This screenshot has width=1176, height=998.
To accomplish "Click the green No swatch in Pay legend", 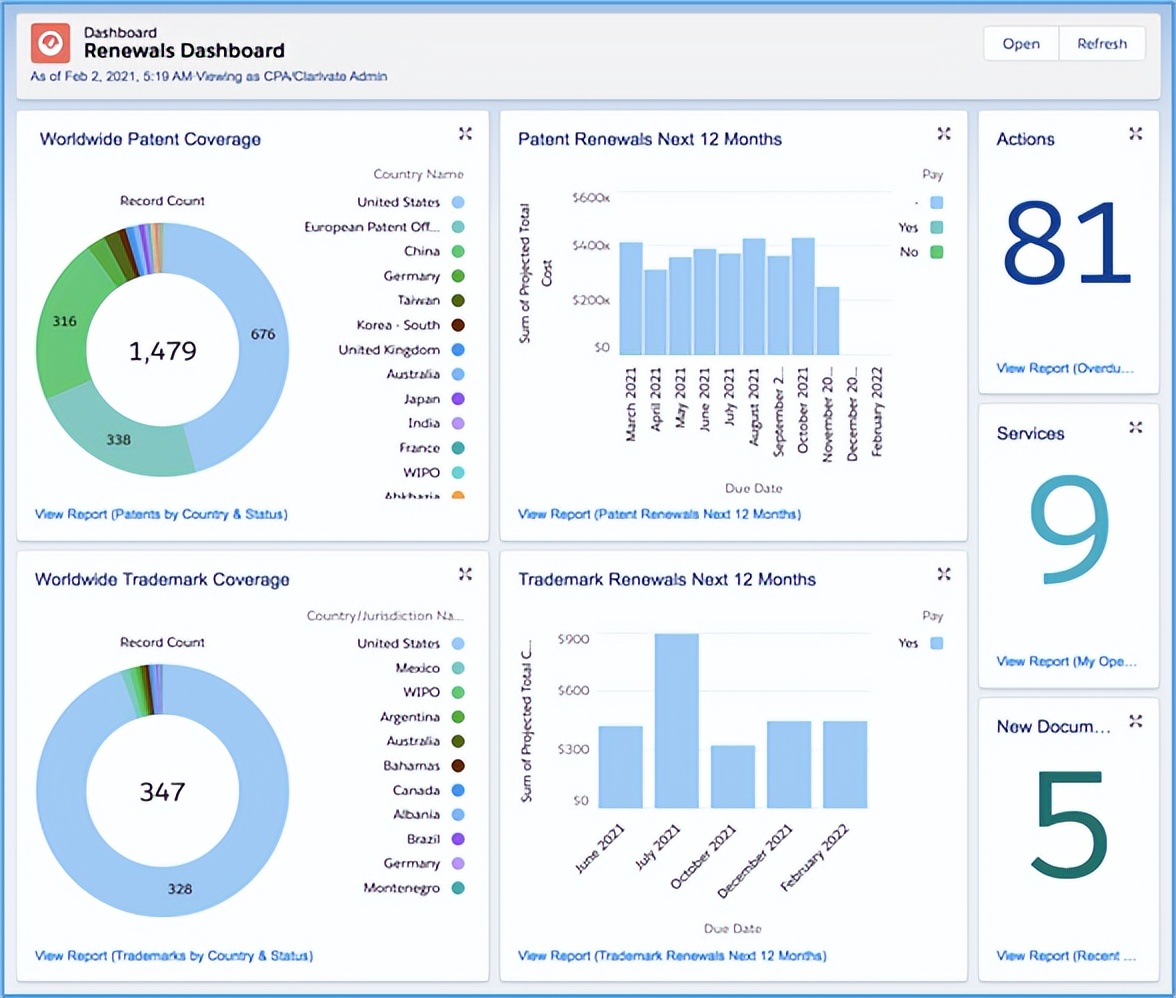I will click(937, 252).
